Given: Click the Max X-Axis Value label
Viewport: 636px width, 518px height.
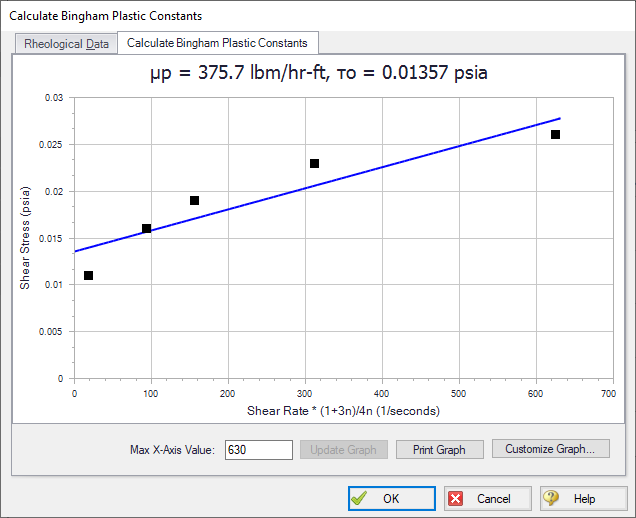Looking at the screenshot, I should [x=172, y=450].
